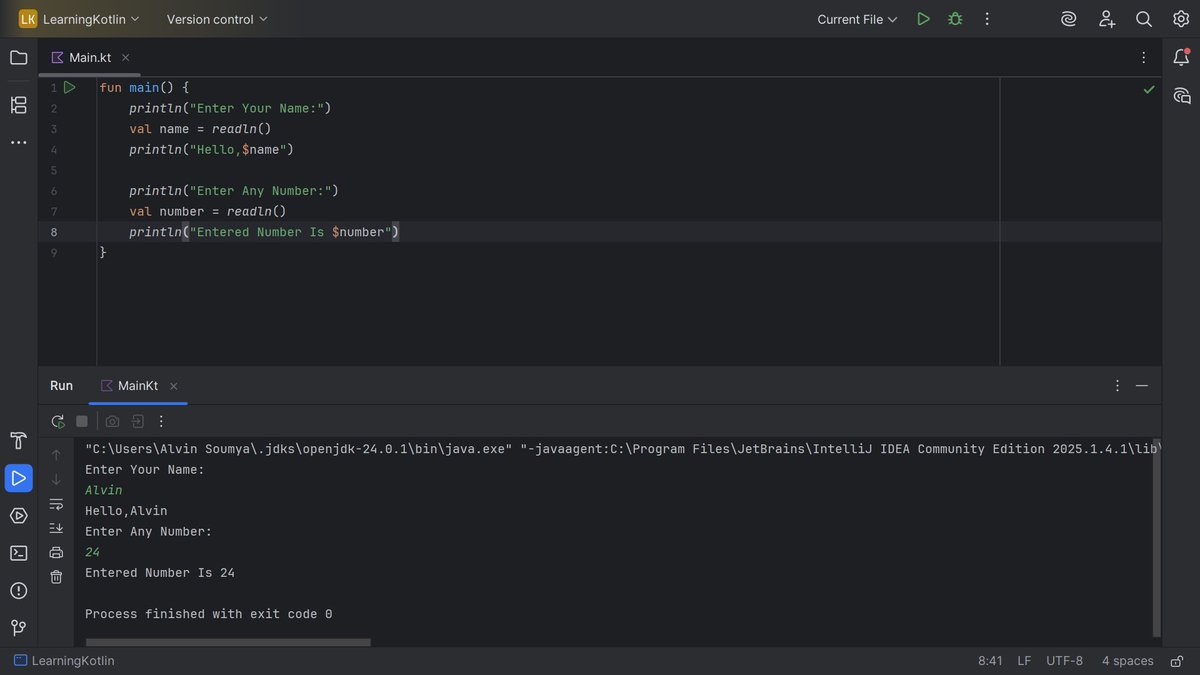Open editor tabs more options menu
This screenshot has height=675, width=1200.
(x=1142, y=58)
